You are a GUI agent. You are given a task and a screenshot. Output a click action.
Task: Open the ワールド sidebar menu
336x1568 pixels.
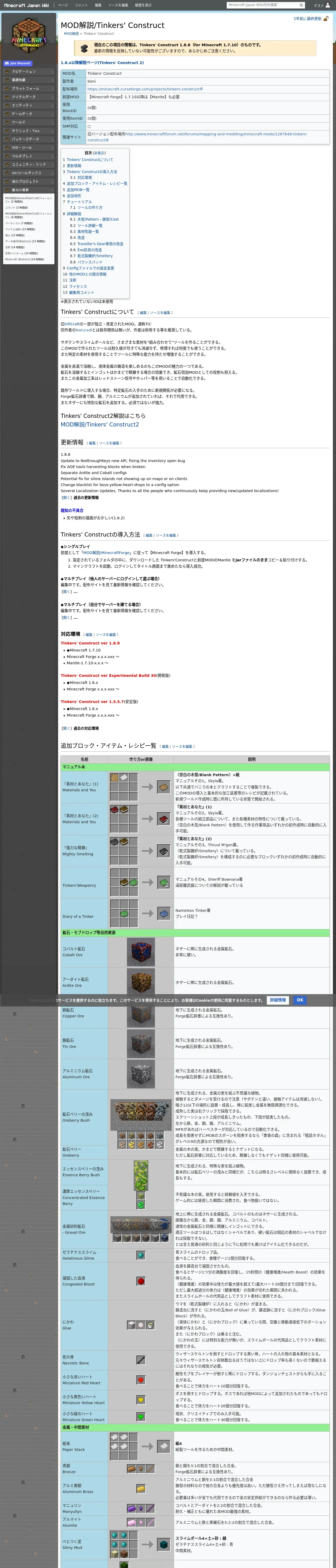coord(29,122)
